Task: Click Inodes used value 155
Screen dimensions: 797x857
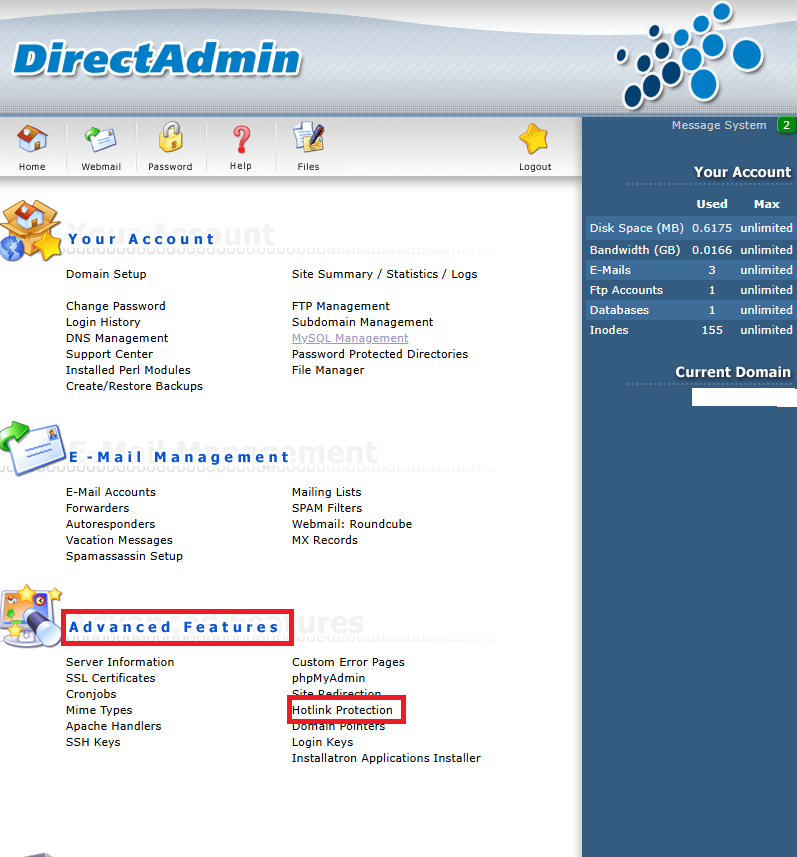Action: (x=712, y=331)
